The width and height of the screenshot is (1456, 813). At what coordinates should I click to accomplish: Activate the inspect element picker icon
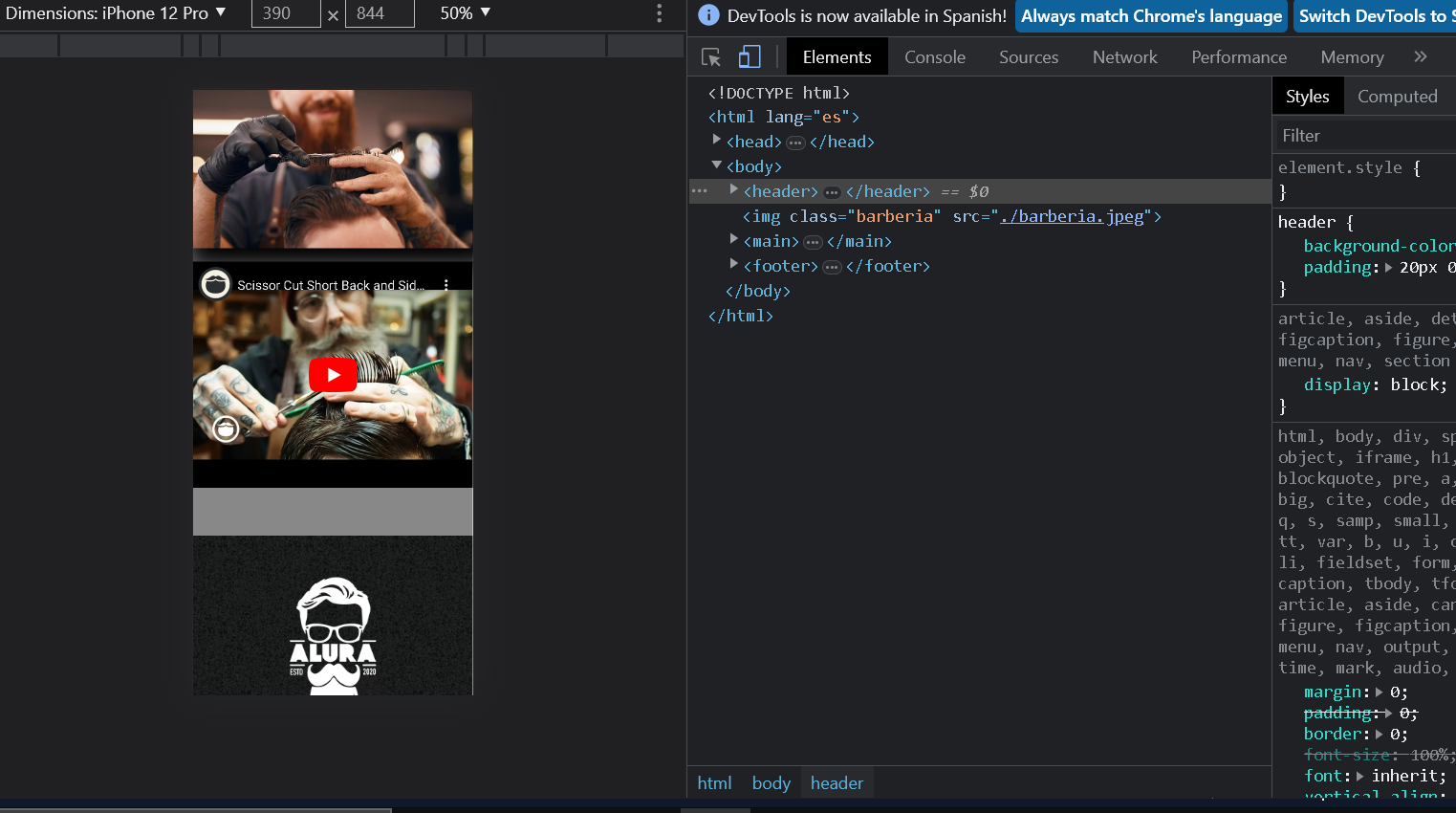click(x=710, y=57)
